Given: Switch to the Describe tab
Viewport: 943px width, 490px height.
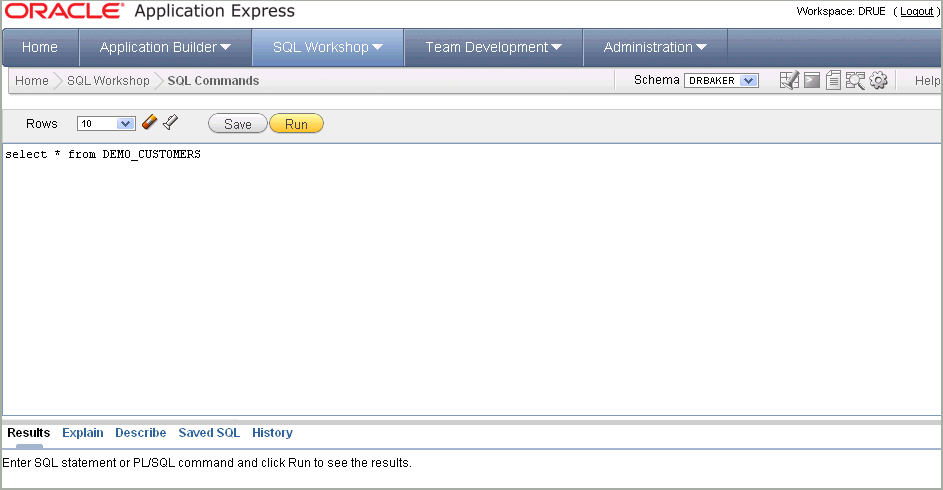Looking at the screenshot, I should point(141,433).
